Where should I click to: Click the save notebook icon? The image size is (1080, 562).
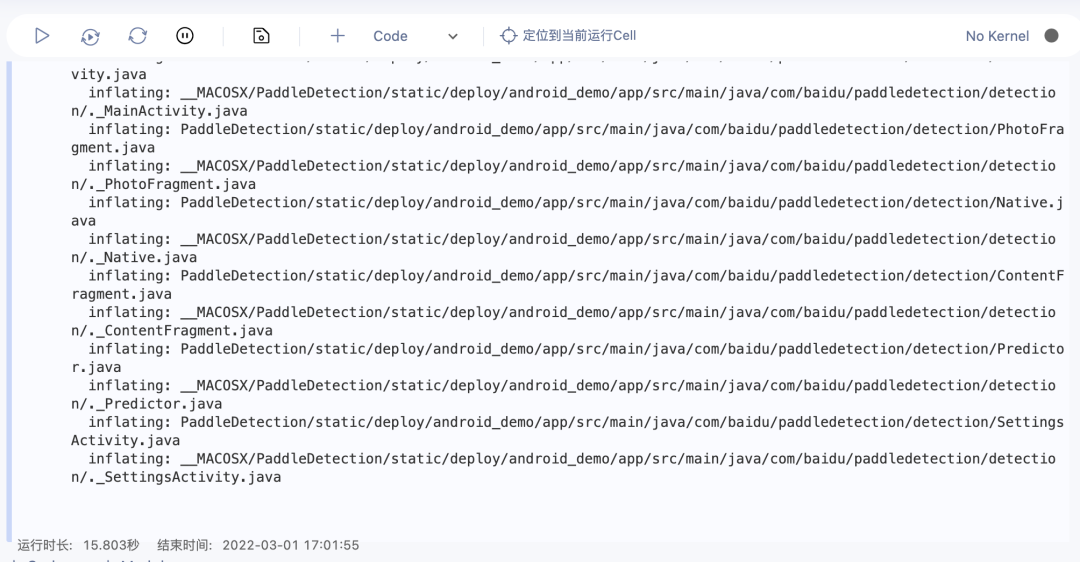tap(261, 36)
